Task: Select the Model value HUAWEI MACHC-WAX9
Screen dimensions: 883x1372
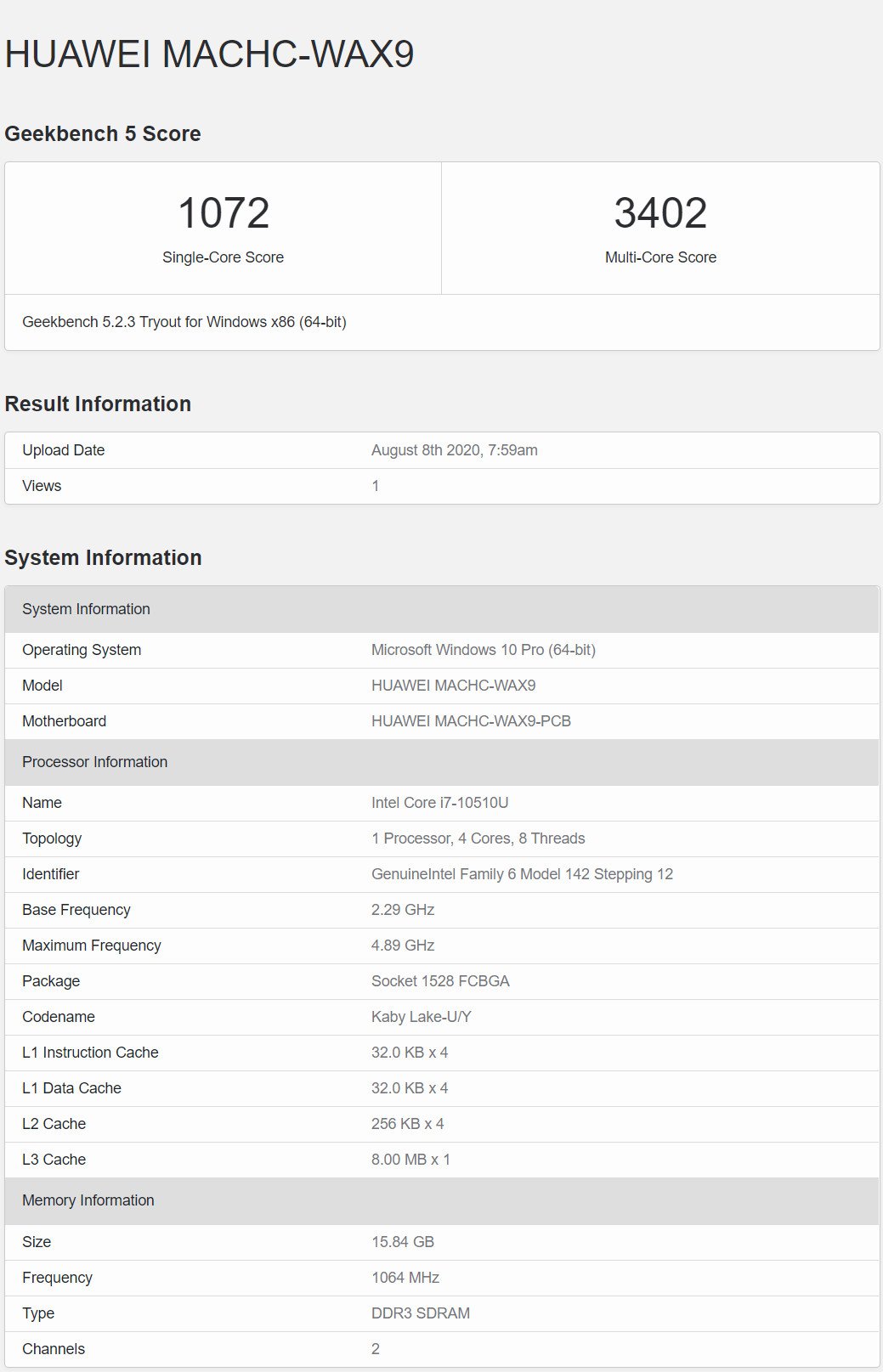Action: point(454,686)
